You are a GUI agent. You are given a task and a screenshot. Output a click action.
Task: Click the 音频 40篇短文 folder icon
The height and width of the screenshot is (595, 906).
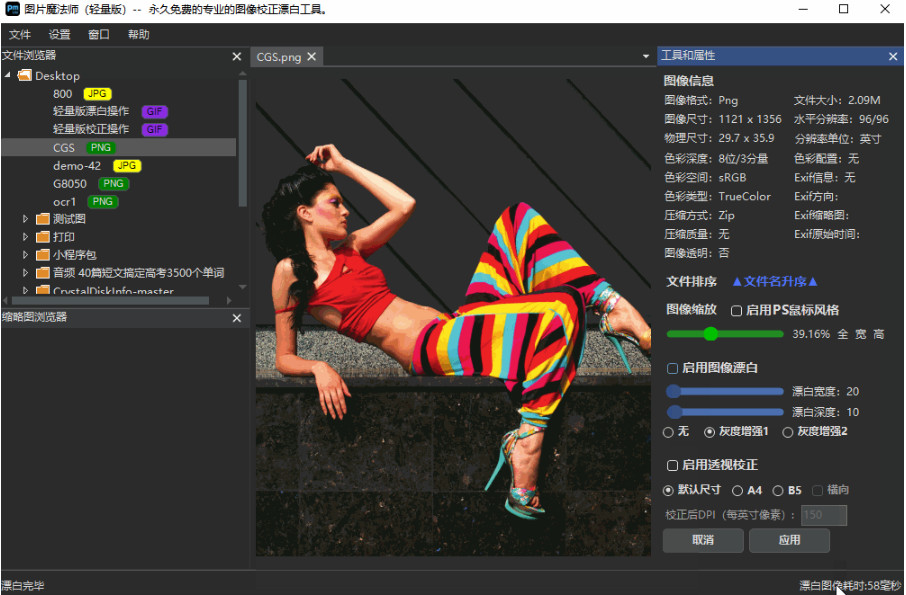[x=43, y=273]
